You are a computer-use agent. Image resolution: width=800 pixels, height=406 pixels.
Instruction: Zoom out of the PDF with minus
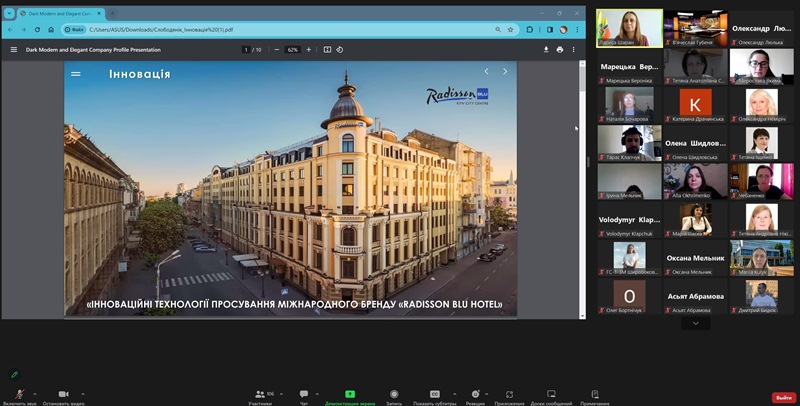[x=277, y=49]
